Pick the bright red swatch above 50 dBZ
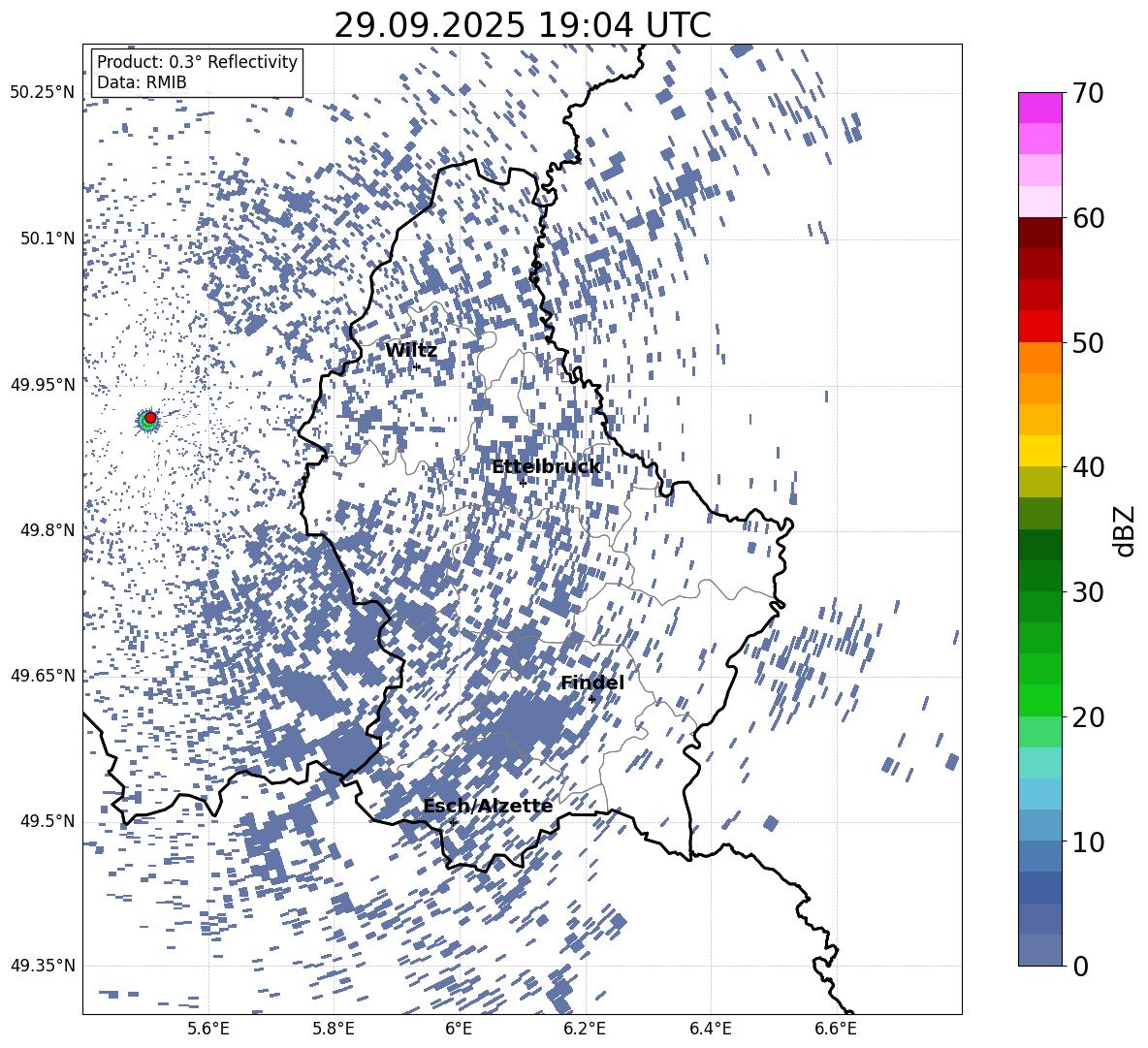This screenshot has width=1148, height=1048. pos(1040,326)
